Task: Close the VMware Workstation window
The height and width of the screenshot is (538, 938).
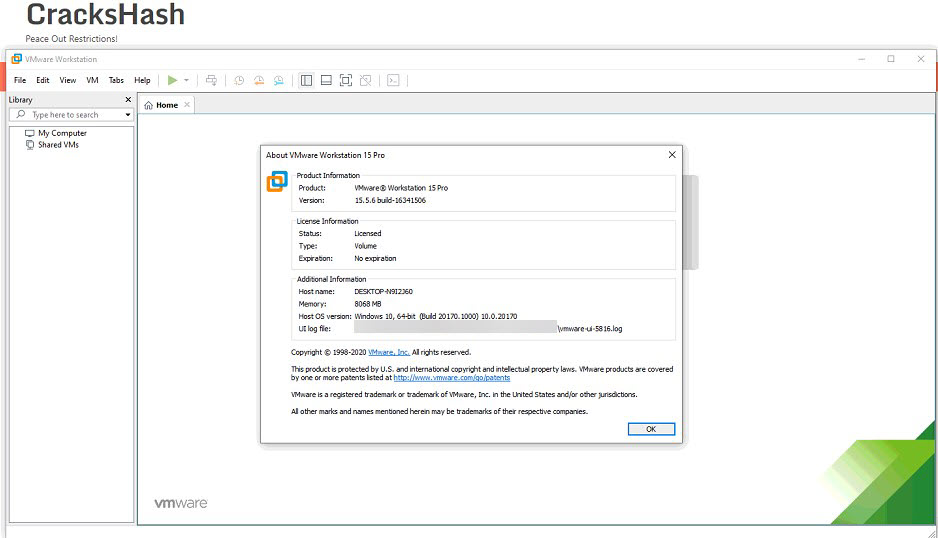Action: pyautogui.click(x=921, y=59)
